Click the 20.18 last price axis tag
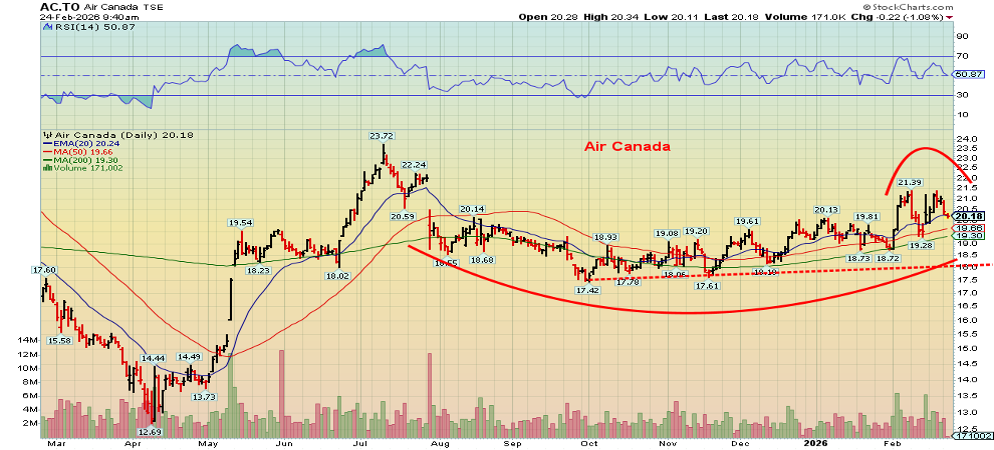Image resolution: width=994 pixels, height=450 pixels. point(967,216)
